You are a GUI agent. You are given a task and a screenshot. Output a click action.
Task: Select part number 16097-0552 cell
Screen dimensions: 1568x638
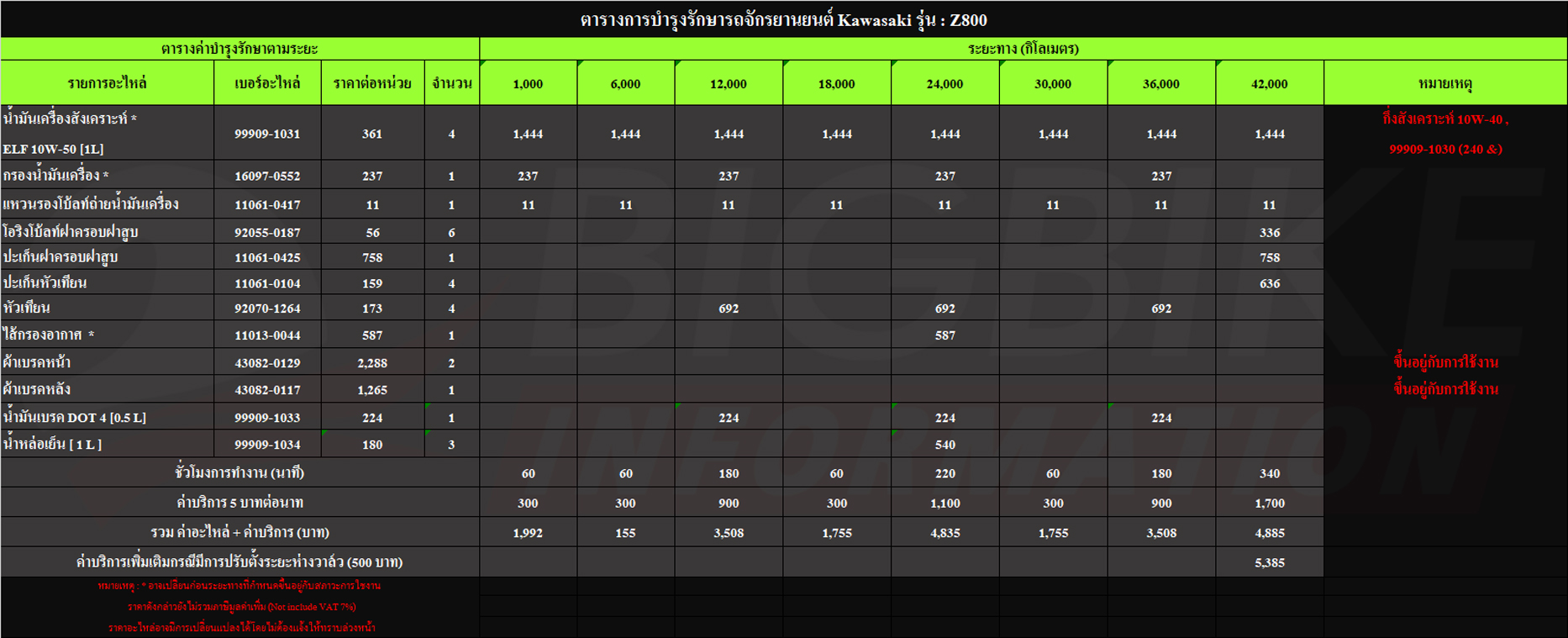[x=267, y=176]
